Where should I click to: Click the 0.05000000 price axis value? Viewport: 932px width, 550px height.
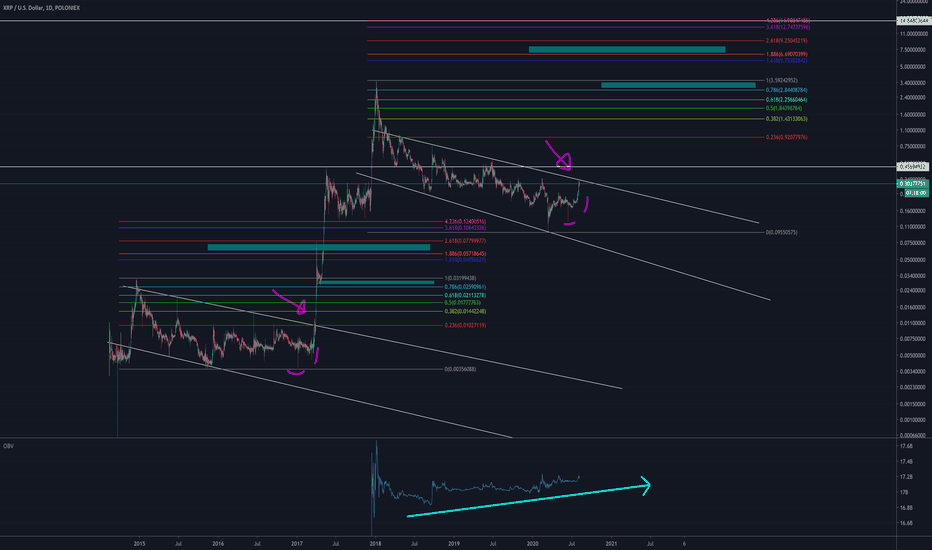click(913, 259)
